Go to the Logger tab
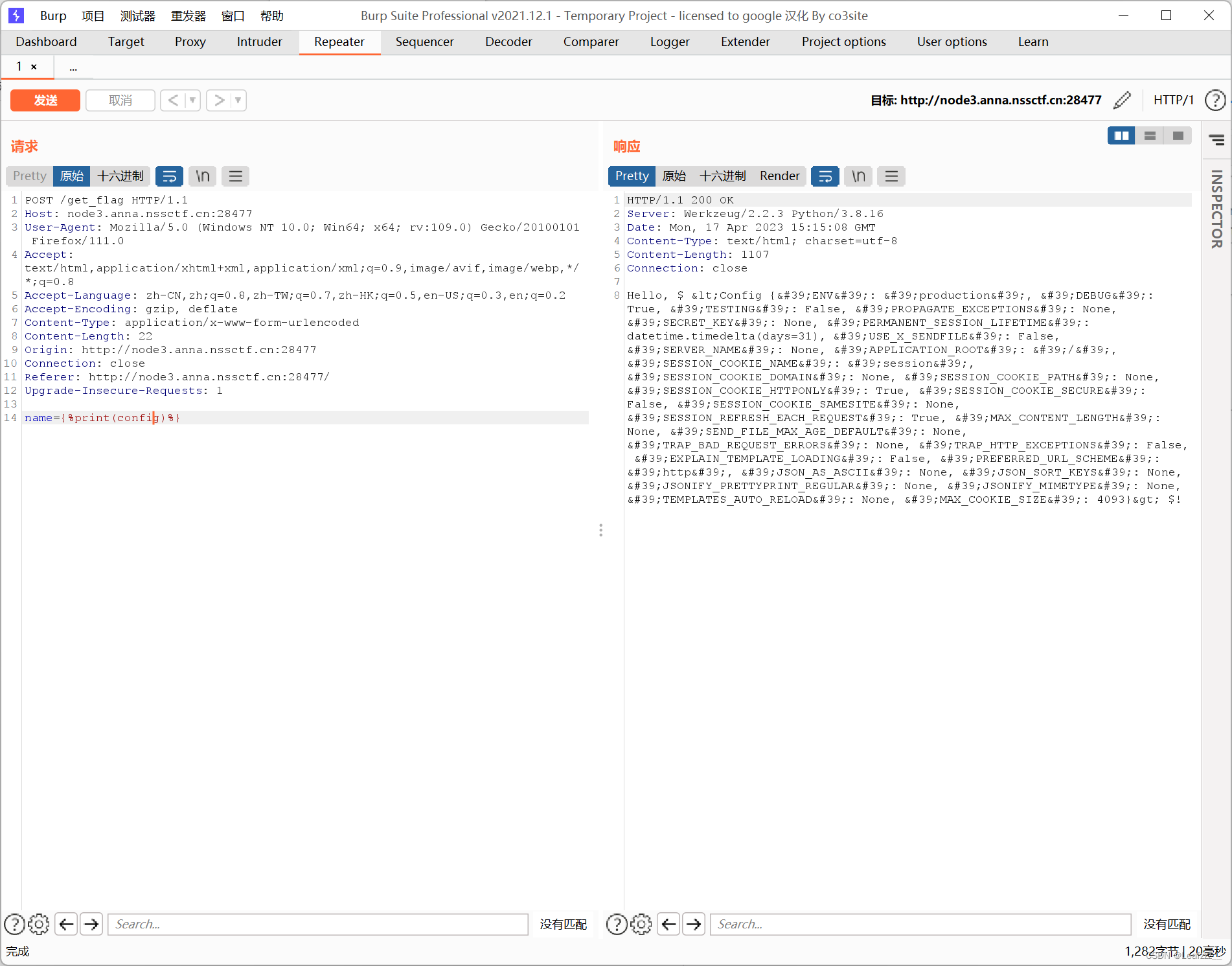 [x=670, y=42]
